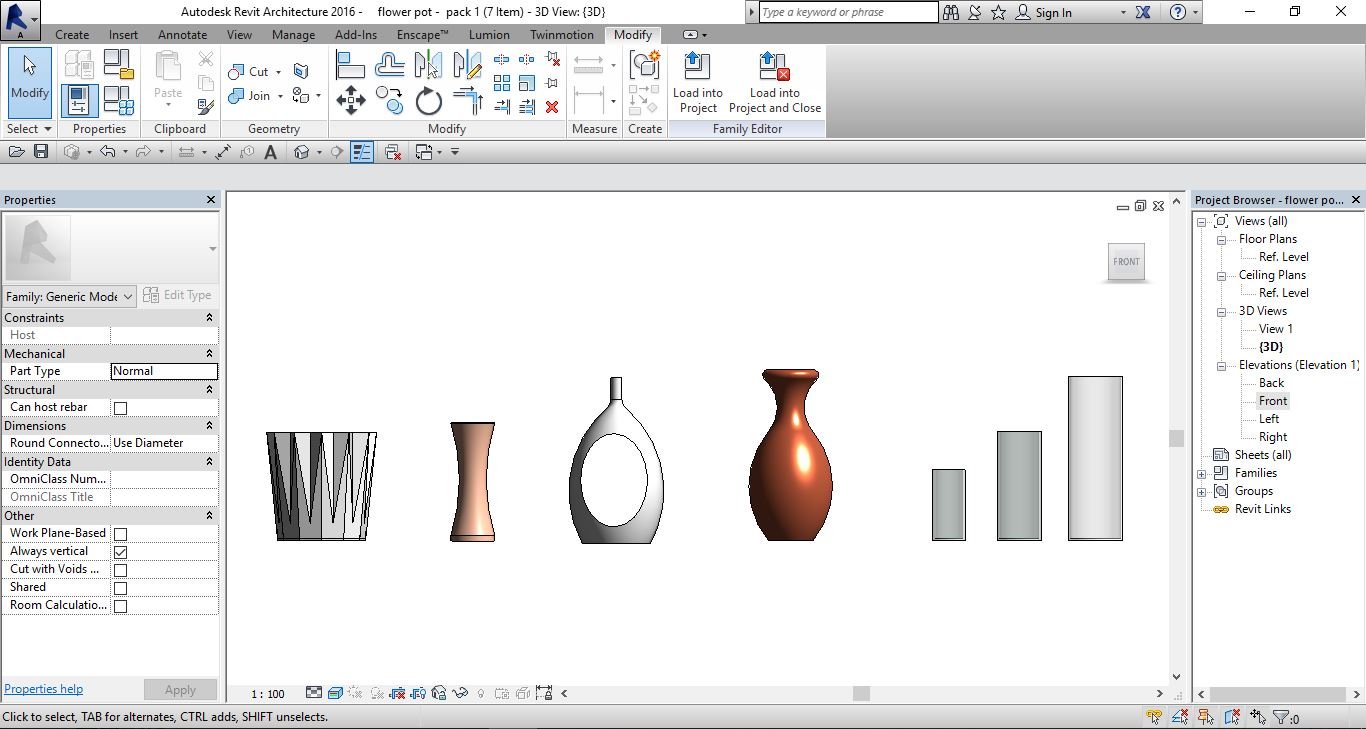Select the Move tool in the Modify panel

pyautogui.click(x=351, y=100)
